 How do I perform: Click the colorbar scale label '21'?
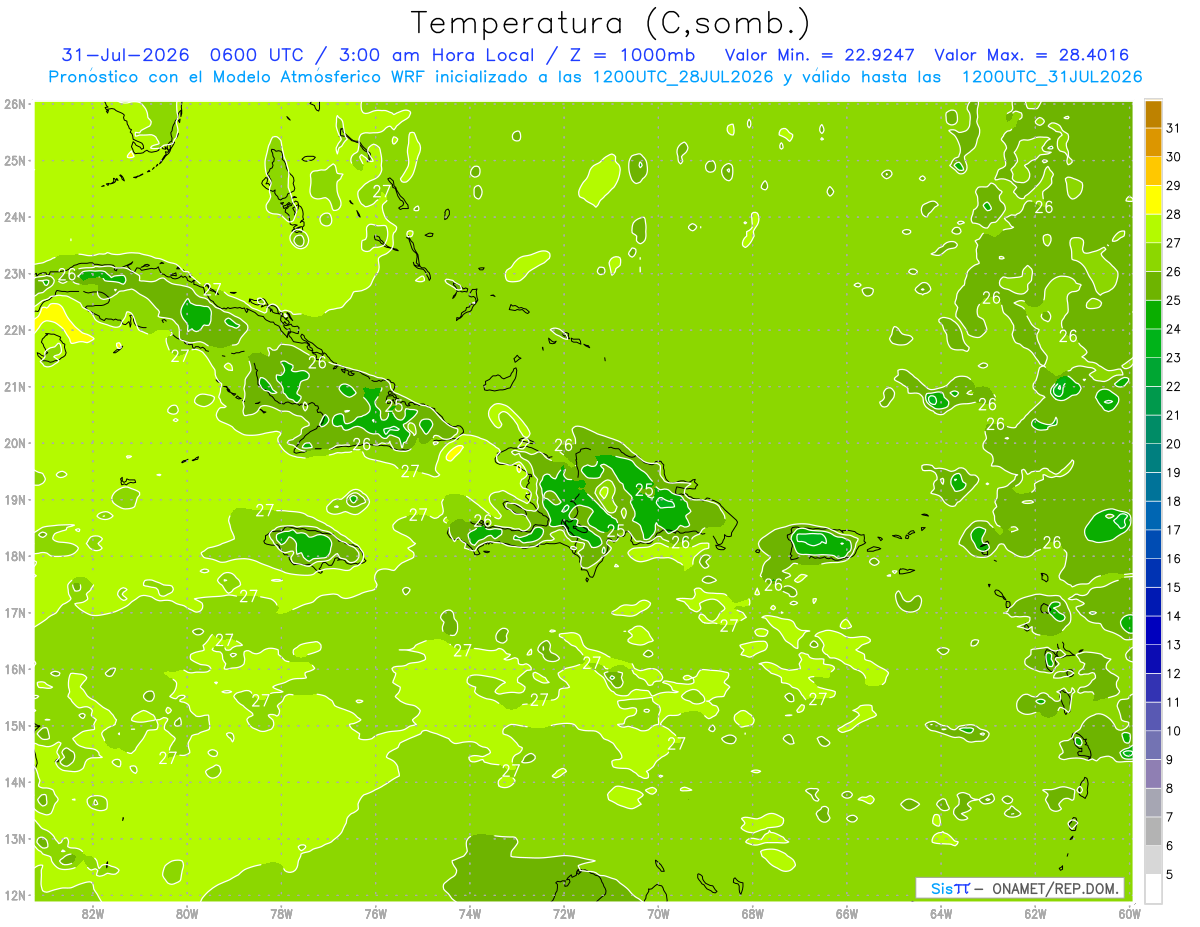[x=1174, y=415]
